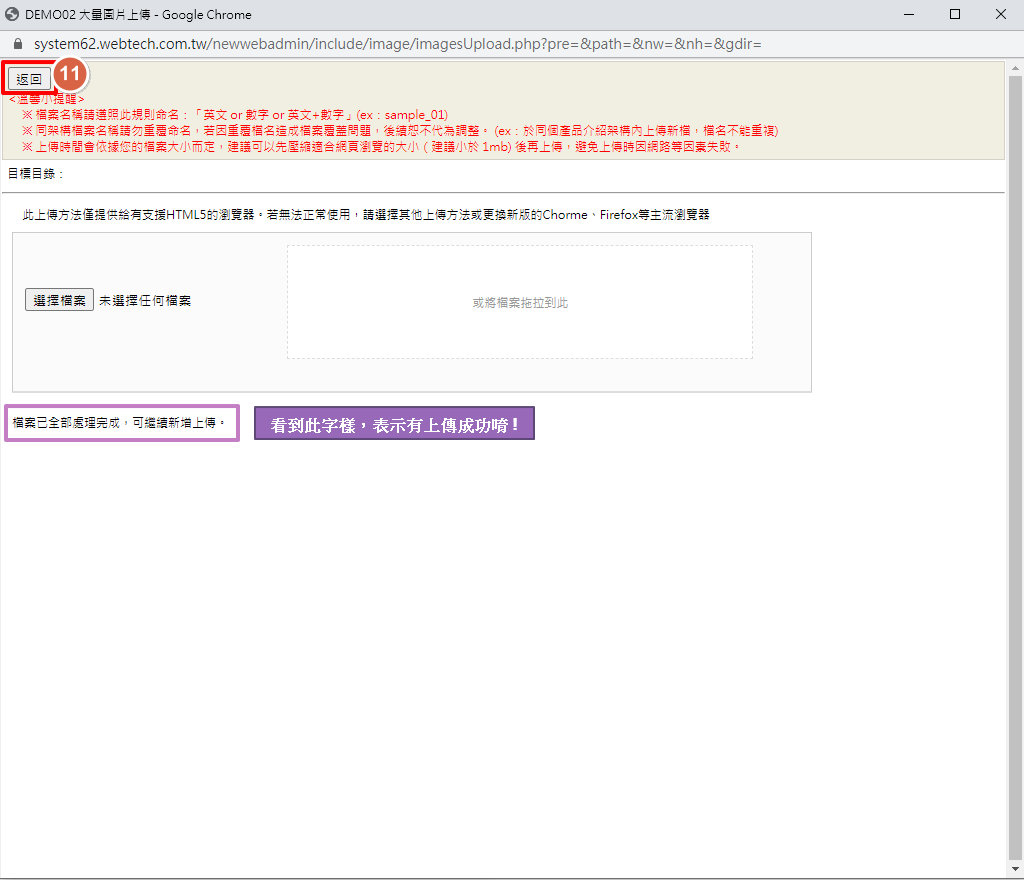Click the HTML5 browser support notice text
1024x880 pixels.
click(x=366, y=215)
